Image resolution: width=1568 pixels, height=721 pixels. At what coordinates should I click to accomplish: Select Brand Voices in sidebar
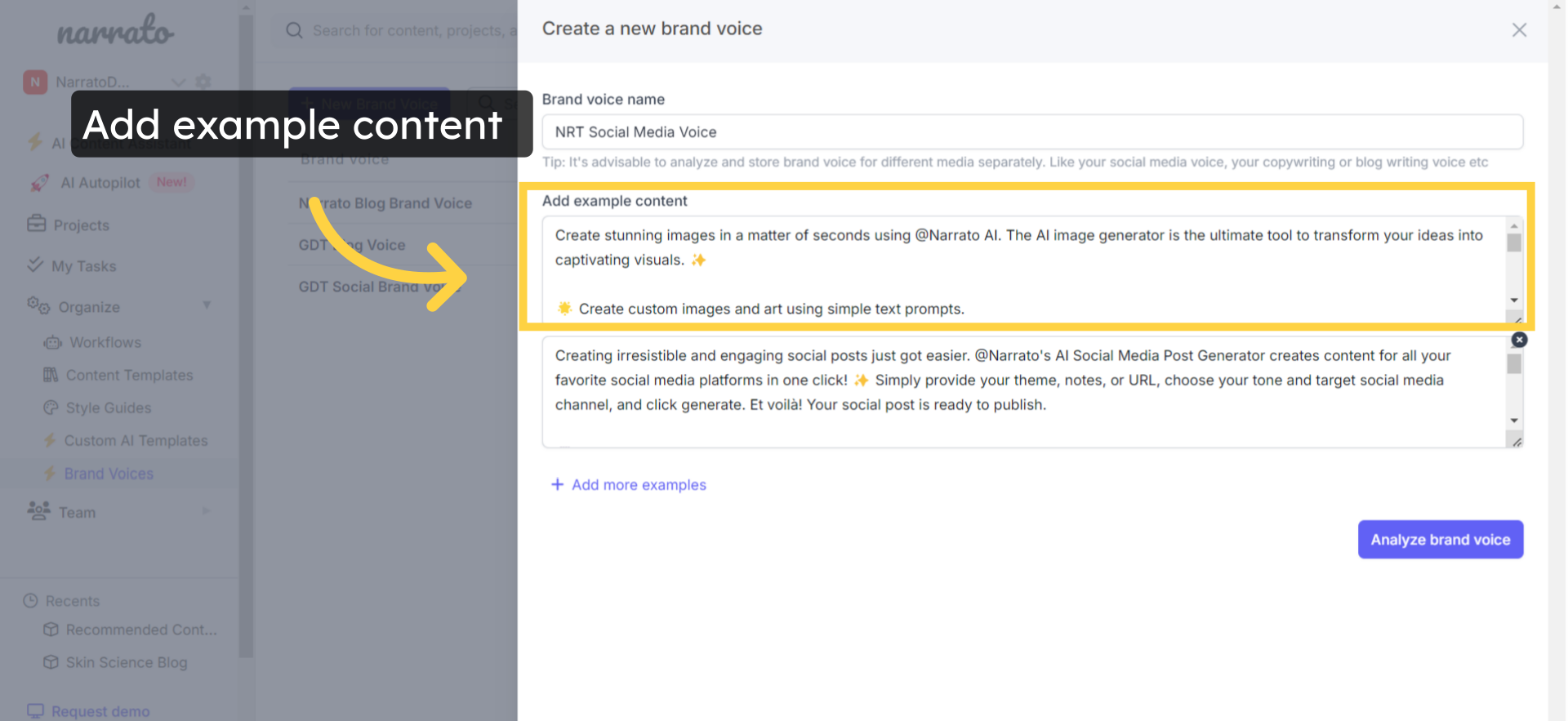pyautogui.click(x=109, y=474)
